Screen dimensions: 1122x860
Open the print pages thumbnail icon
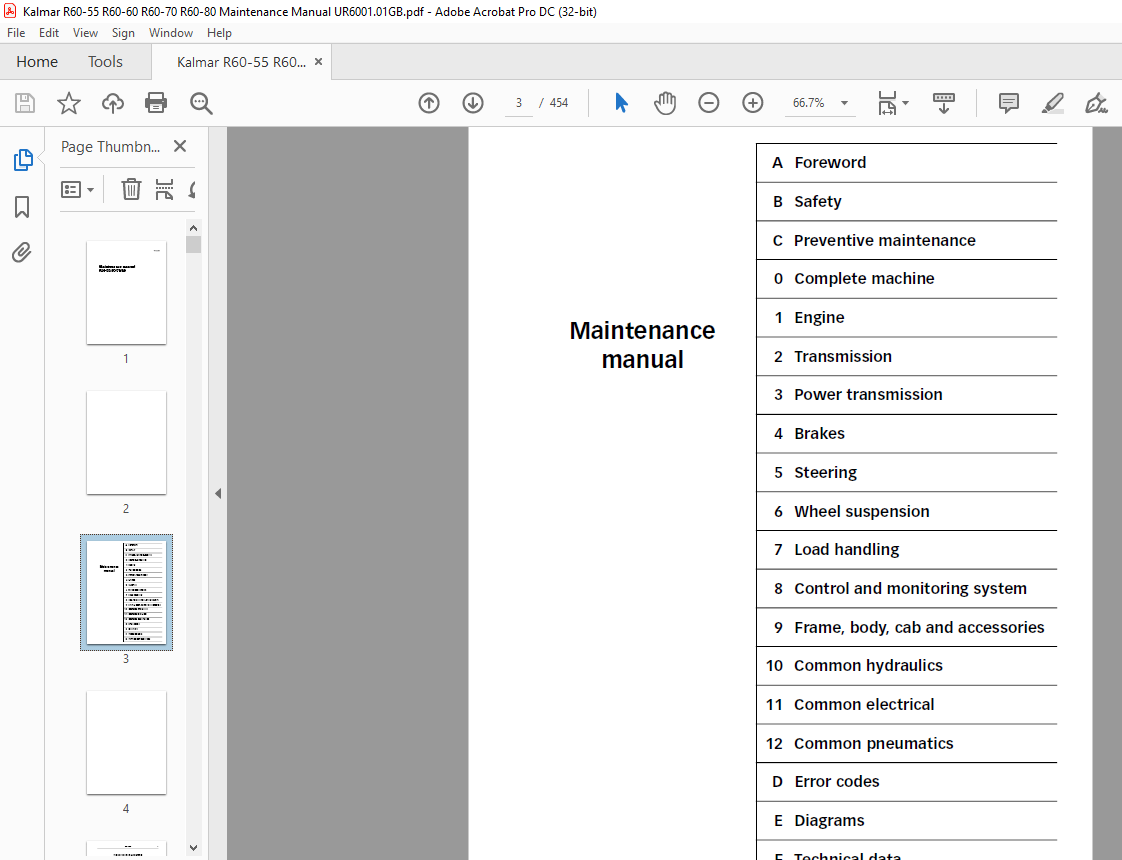coord(165,190)
